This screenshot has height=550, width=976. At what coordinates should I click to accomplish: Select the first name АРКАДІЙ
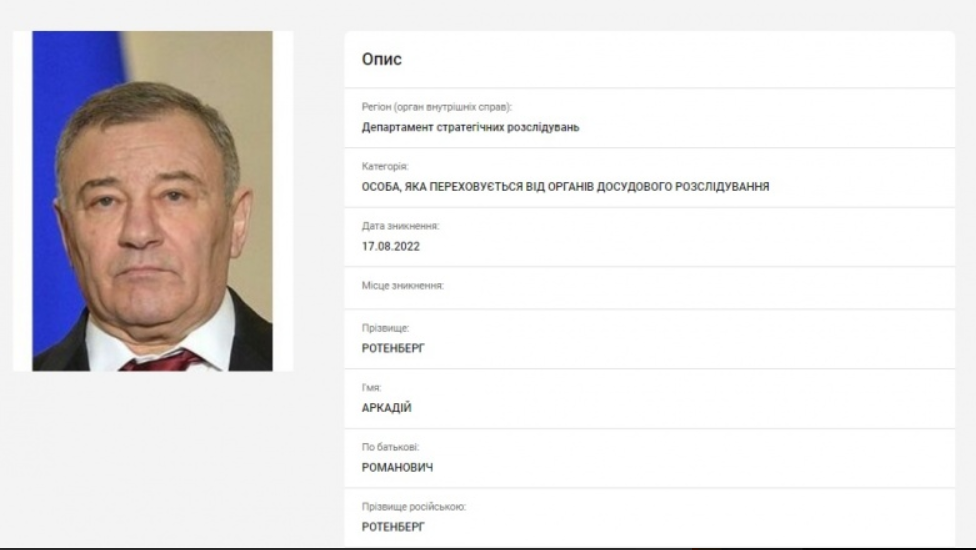pyautogui.click(x=387, y=408)
